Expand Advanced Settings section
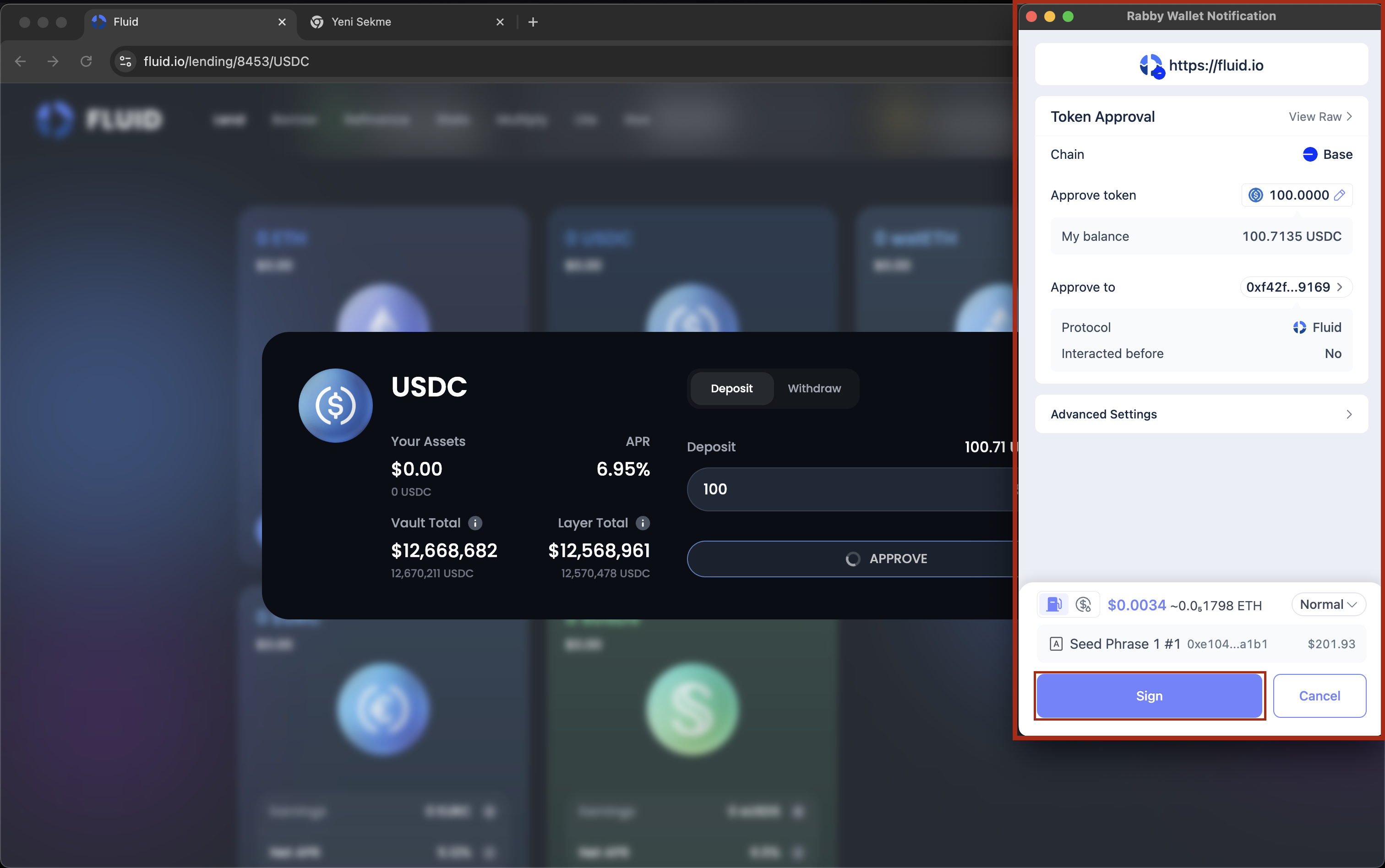The height and width of the screenshot is (868, 1385). [1201, 414]
